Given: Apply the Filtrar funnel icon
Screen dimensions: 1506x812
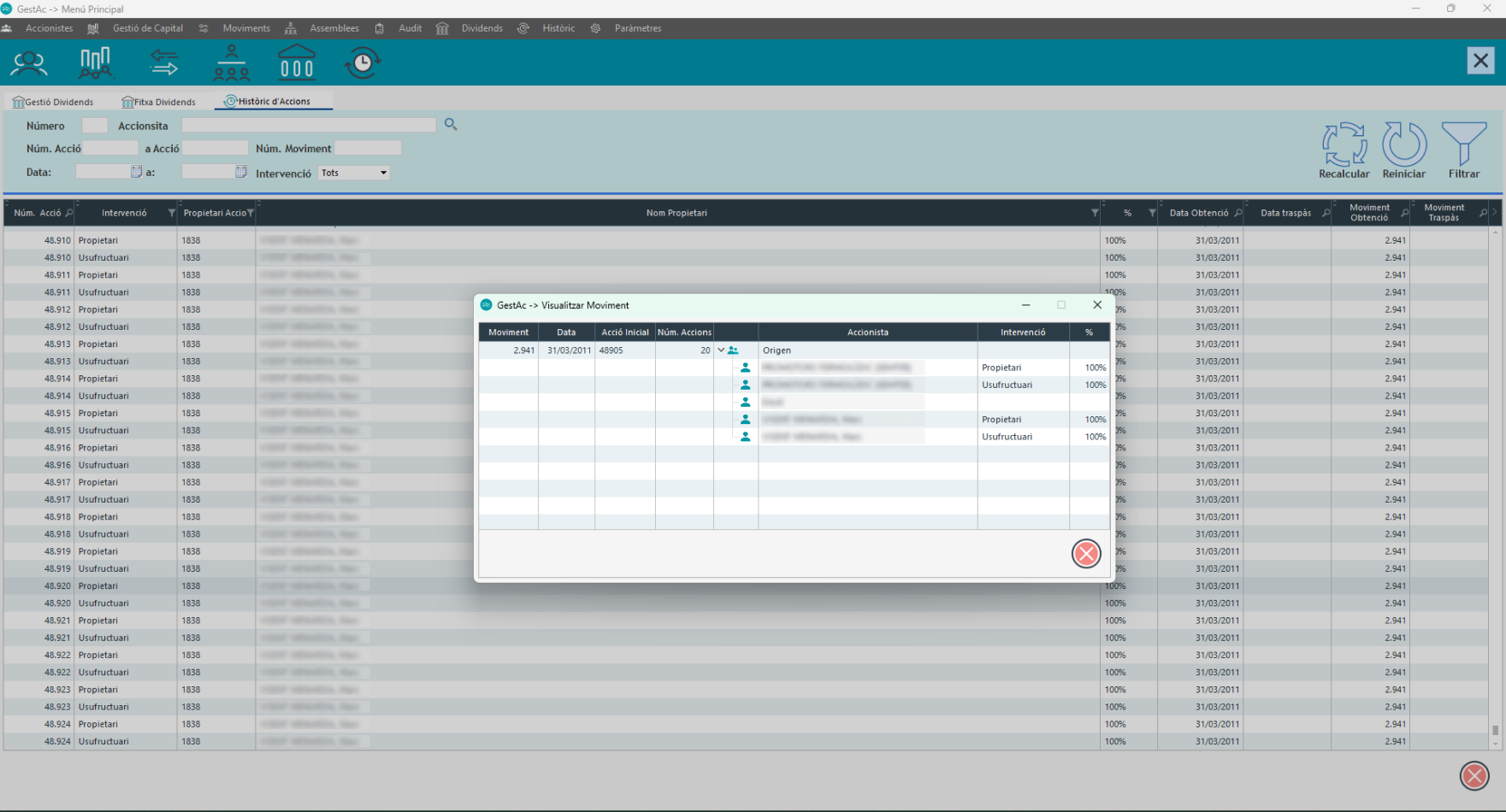Looking at the screenshot, I should pos(1463,144).
